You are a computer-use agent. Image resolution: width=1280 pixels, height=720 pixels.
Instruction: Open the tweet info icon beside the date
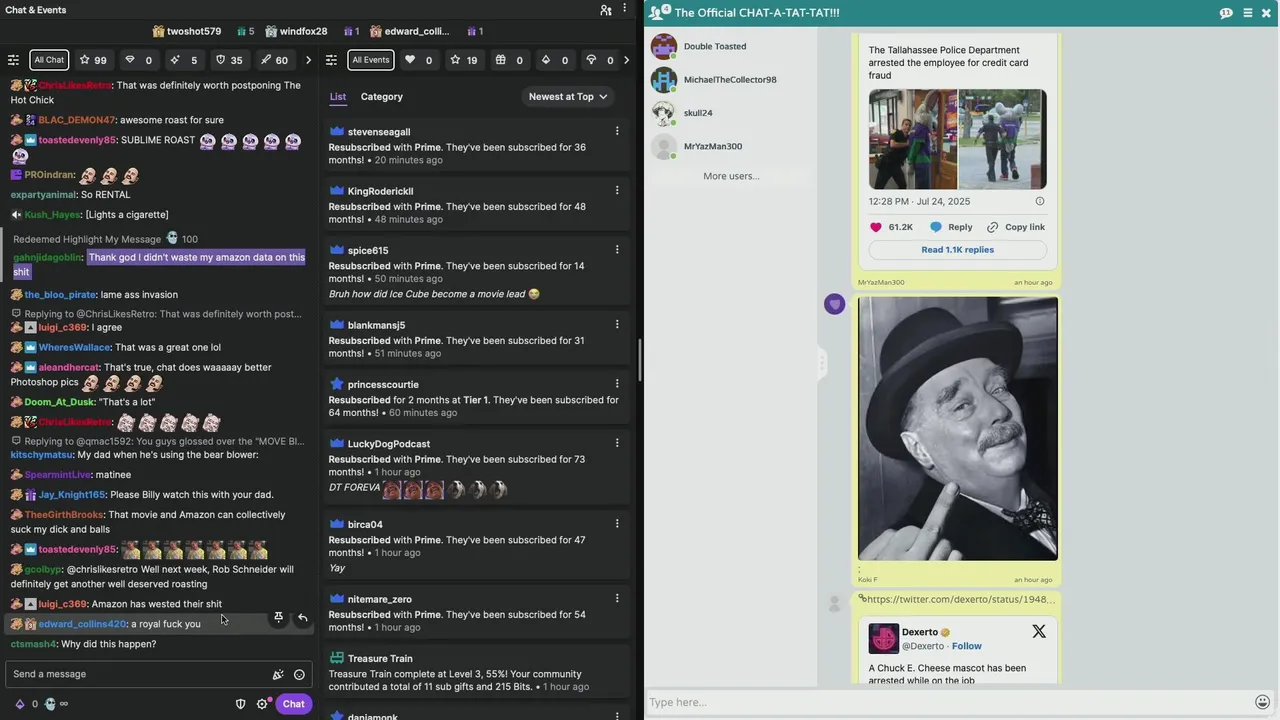click(x=1039, y=201)
